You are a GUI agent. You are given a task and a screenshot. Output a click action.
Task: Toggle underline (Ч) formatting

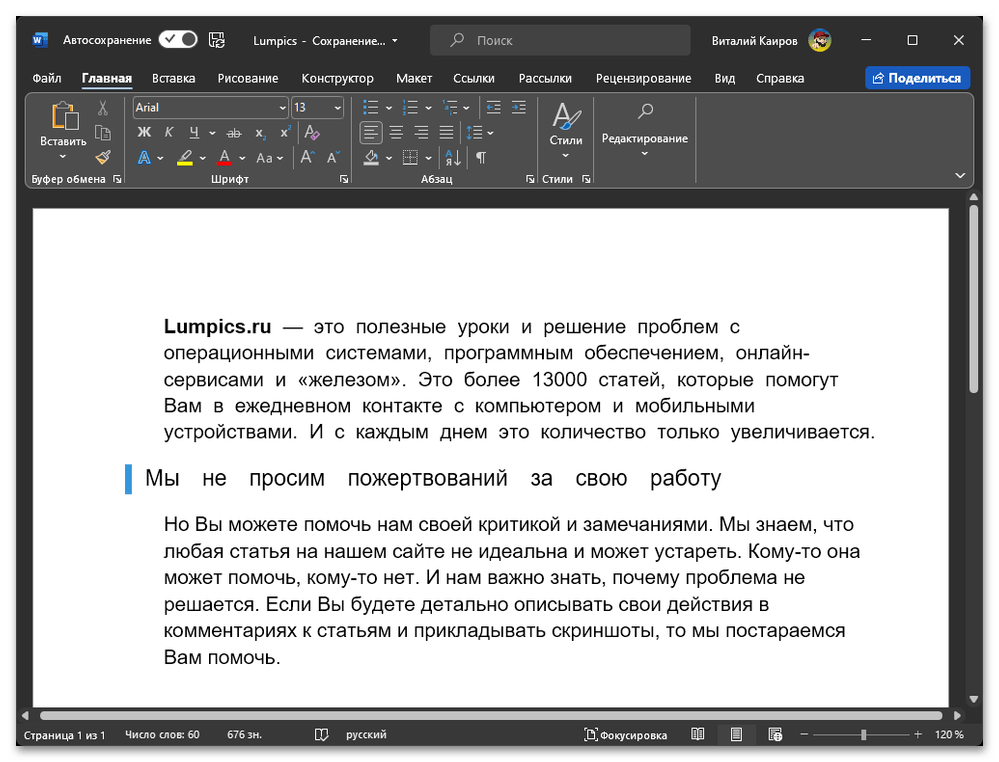pos(194,133)
